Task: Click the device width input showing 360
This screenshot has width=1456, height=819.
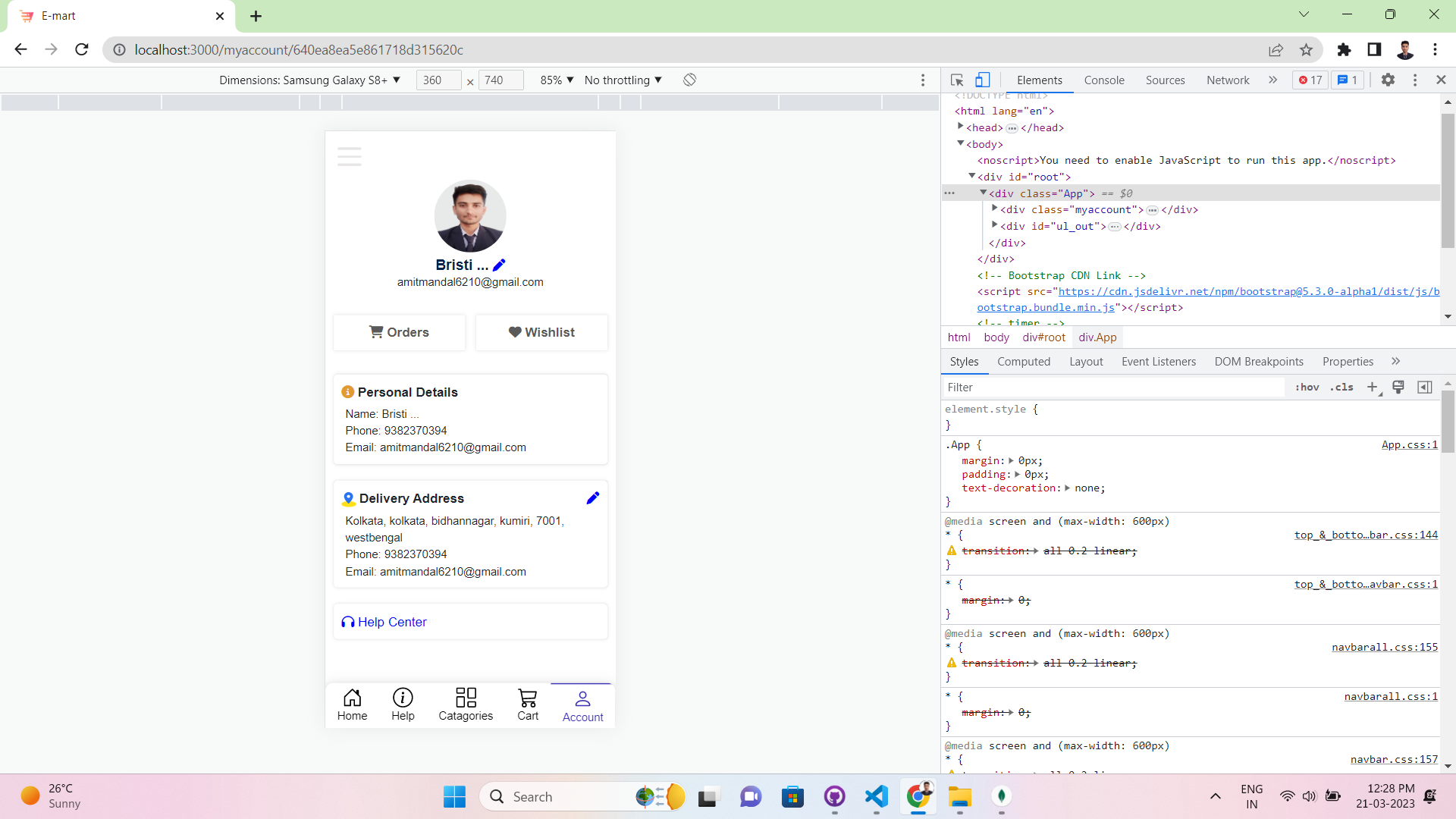Action: pyautogui.click(x=438, y=80)
